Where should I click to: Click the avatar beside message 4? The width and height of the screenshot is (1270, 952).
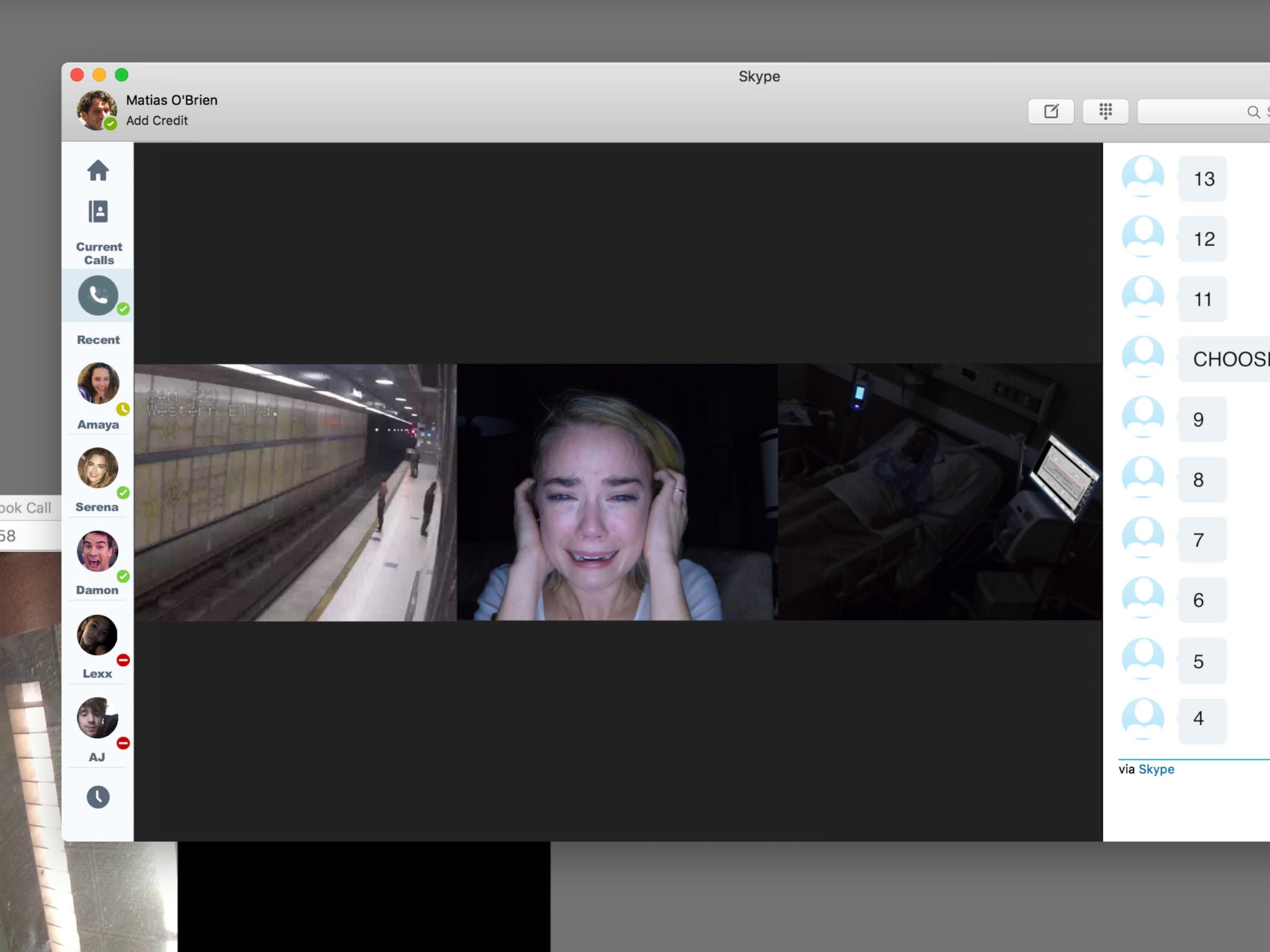[x=1143, y=719]
